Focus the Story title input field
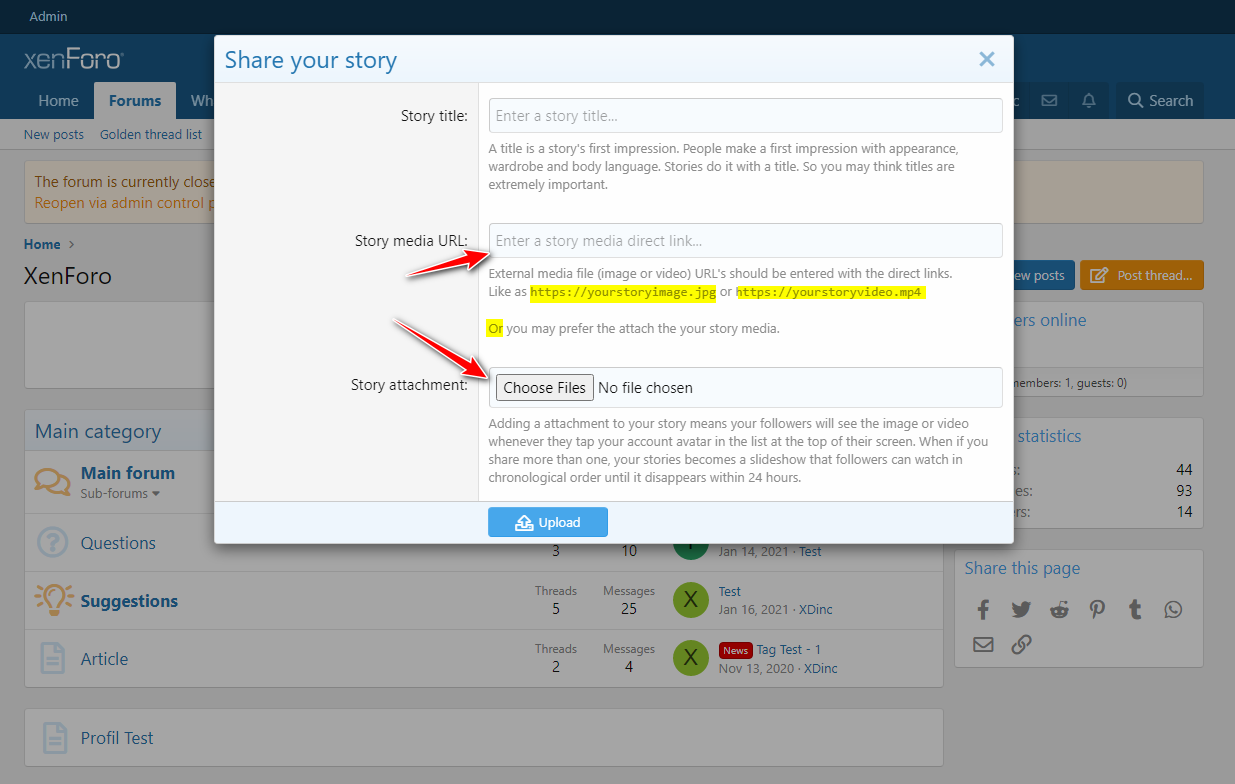The width and height of the screenshot is (1235, 784). tap(745, 116)
